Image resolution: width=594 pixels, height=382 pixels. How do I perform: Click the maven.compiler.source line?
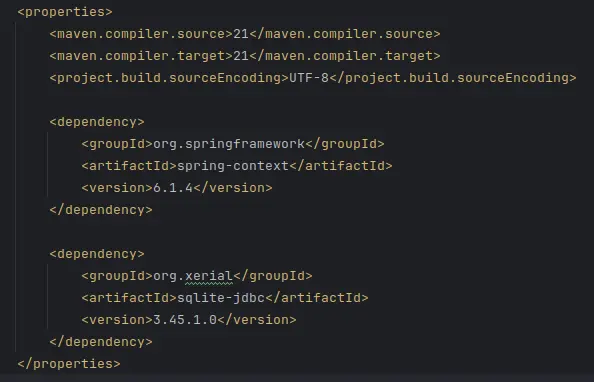(245, 34)
